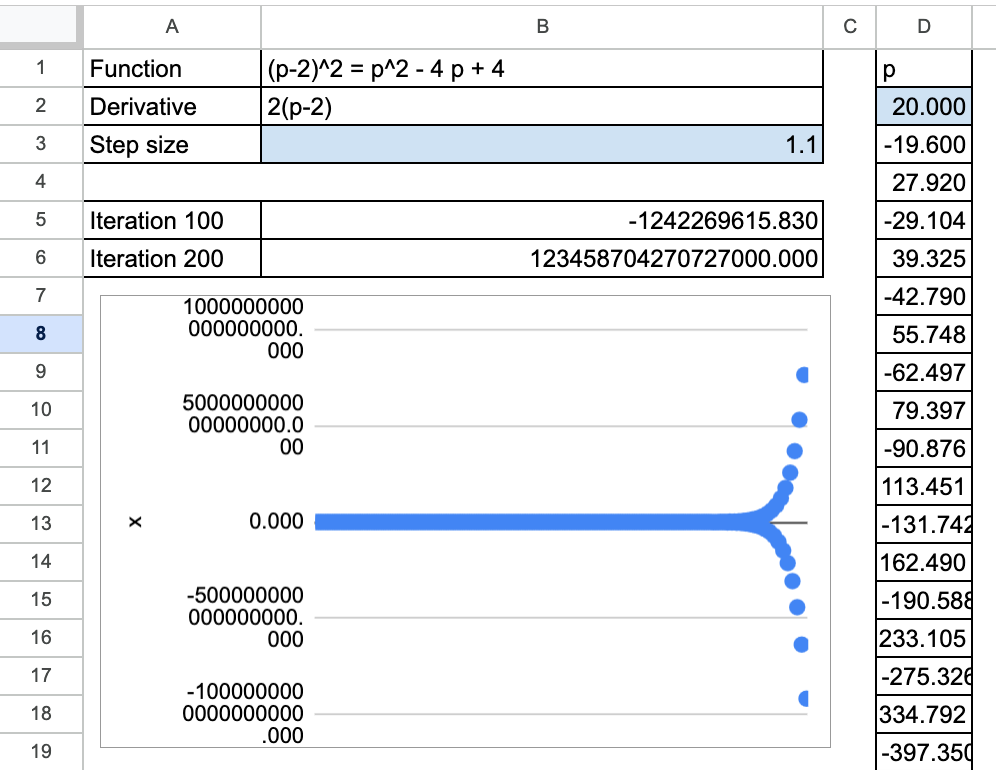Image resolution: width=996 pixels, height=770 pixels.
Task: Click the step size value cell 1.1
Action: pos(541,145)
